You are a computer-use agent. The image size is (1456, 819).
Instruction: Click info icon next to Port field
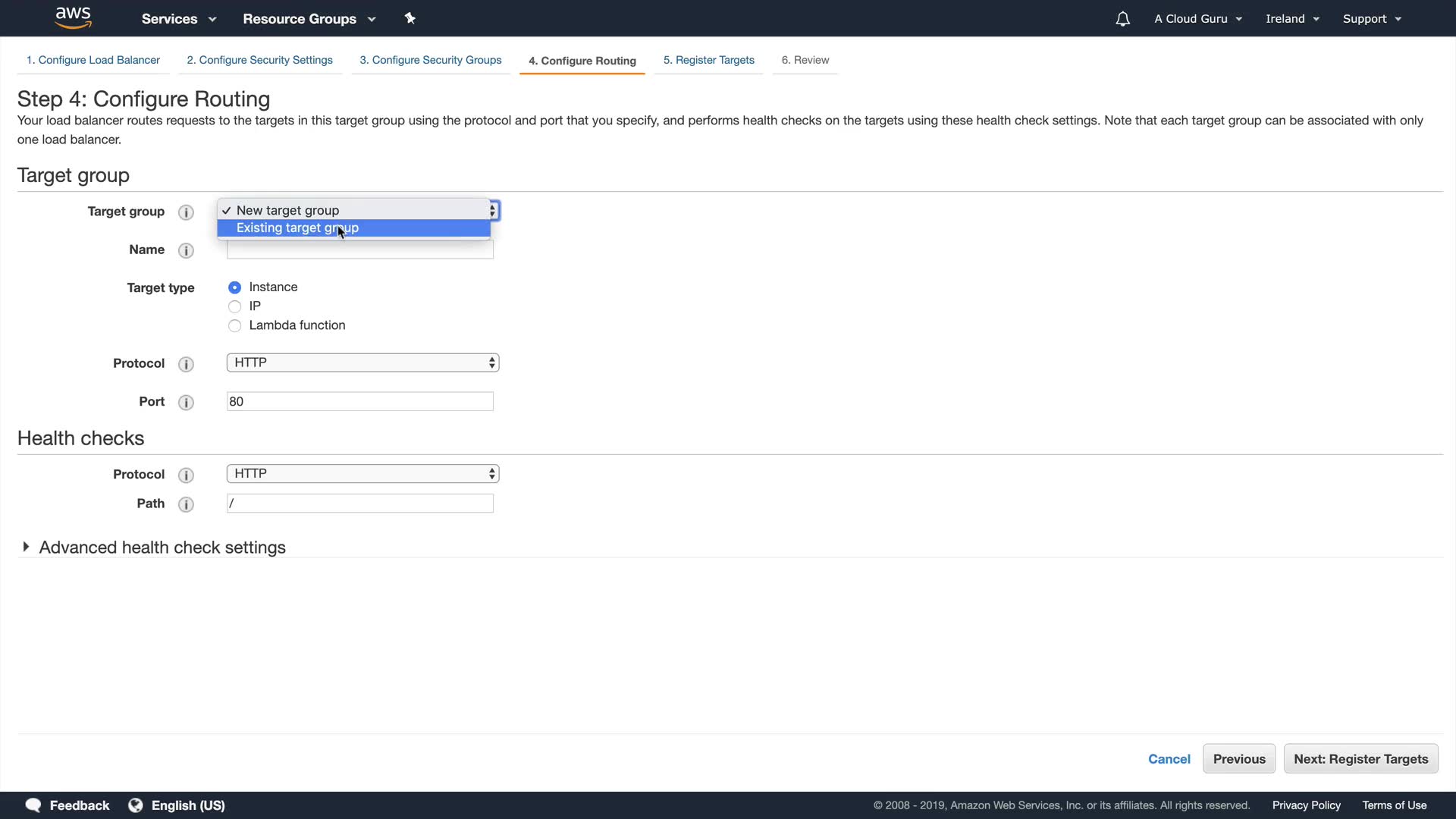coord(186,403)
